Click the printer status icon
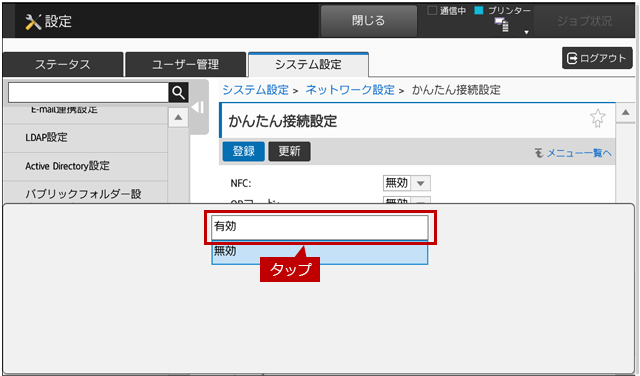The image size is (640, 376). (x=502, y=24)
